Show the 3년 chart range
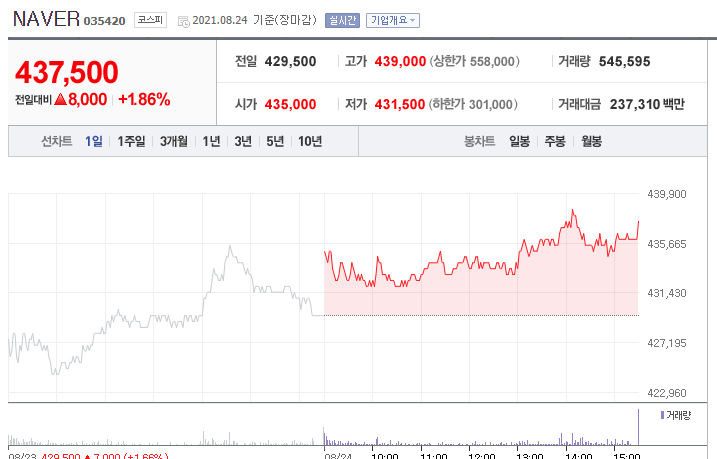The height and width of the screenshot is (459, 717). click(x=243, y=141)
